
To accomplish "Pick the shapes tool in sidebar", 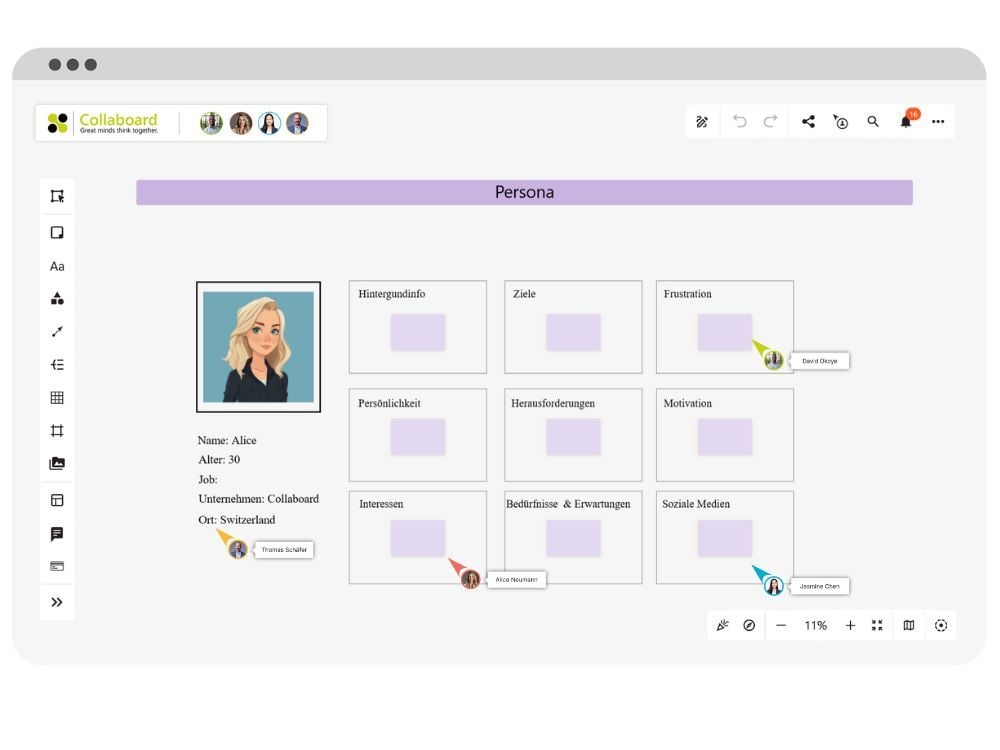I will (57, 299).
